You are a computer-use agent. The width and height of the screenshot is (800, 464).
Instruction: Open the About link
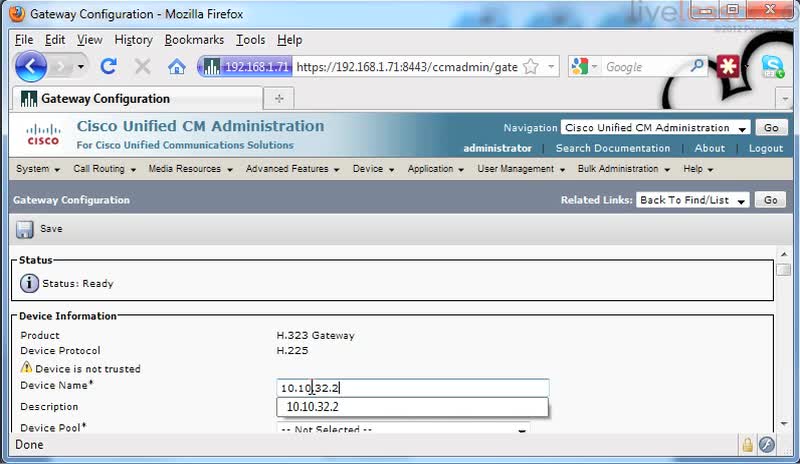click(x=709, y=148)
